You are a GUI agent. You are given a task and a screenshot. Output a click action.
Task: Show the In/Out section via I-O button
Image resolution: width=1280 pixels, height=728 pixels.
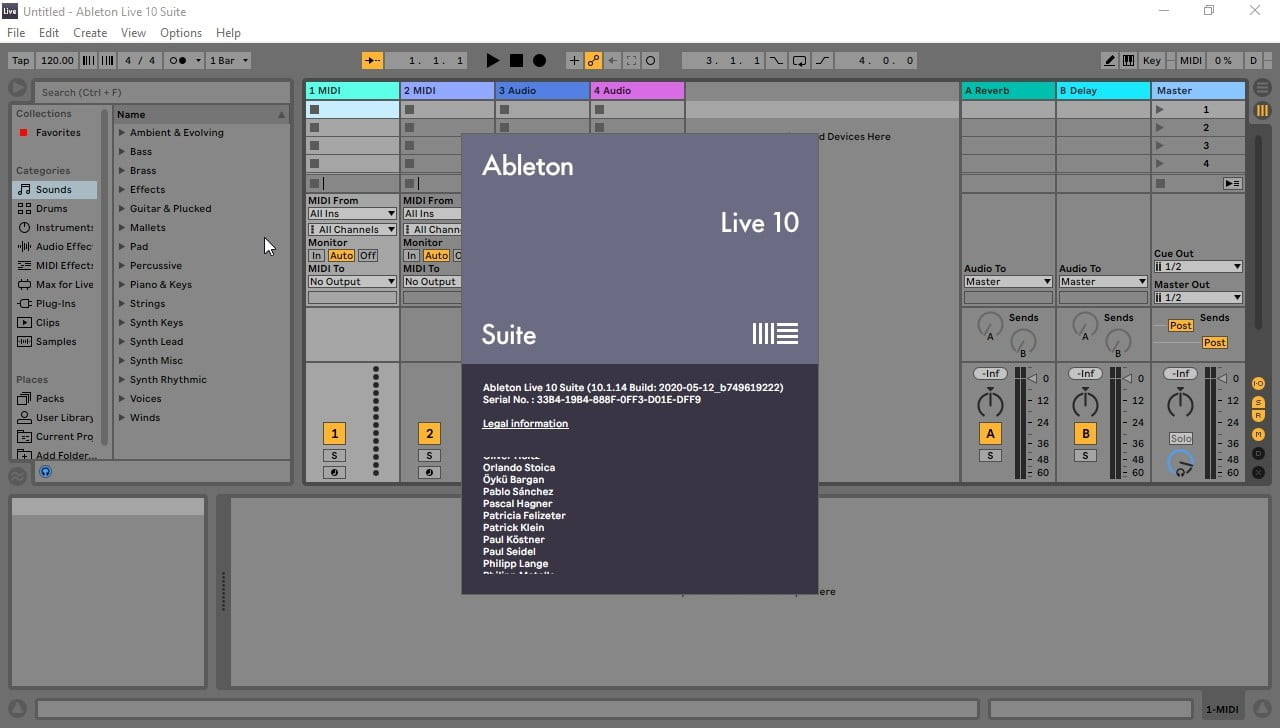[x=1258, y=384]
